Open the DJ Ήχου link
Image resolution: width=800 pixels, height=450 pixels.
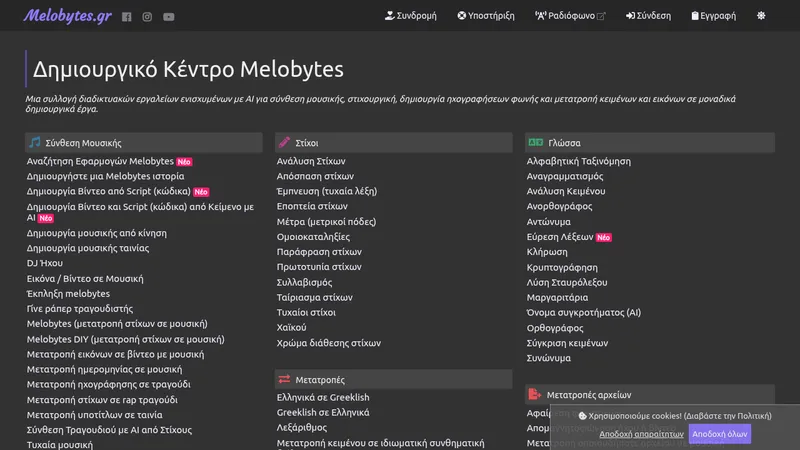pyautogui.click(x=45, y=263)
